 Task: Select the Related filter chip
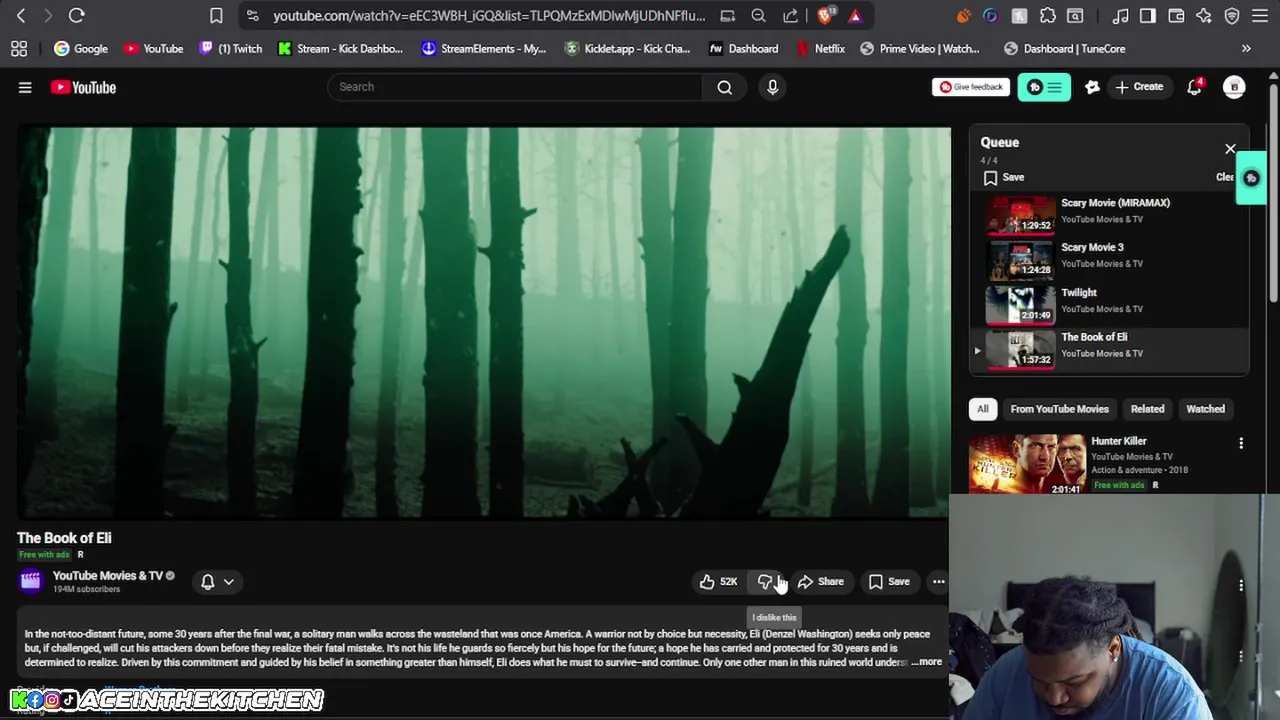click(1147, 408)
